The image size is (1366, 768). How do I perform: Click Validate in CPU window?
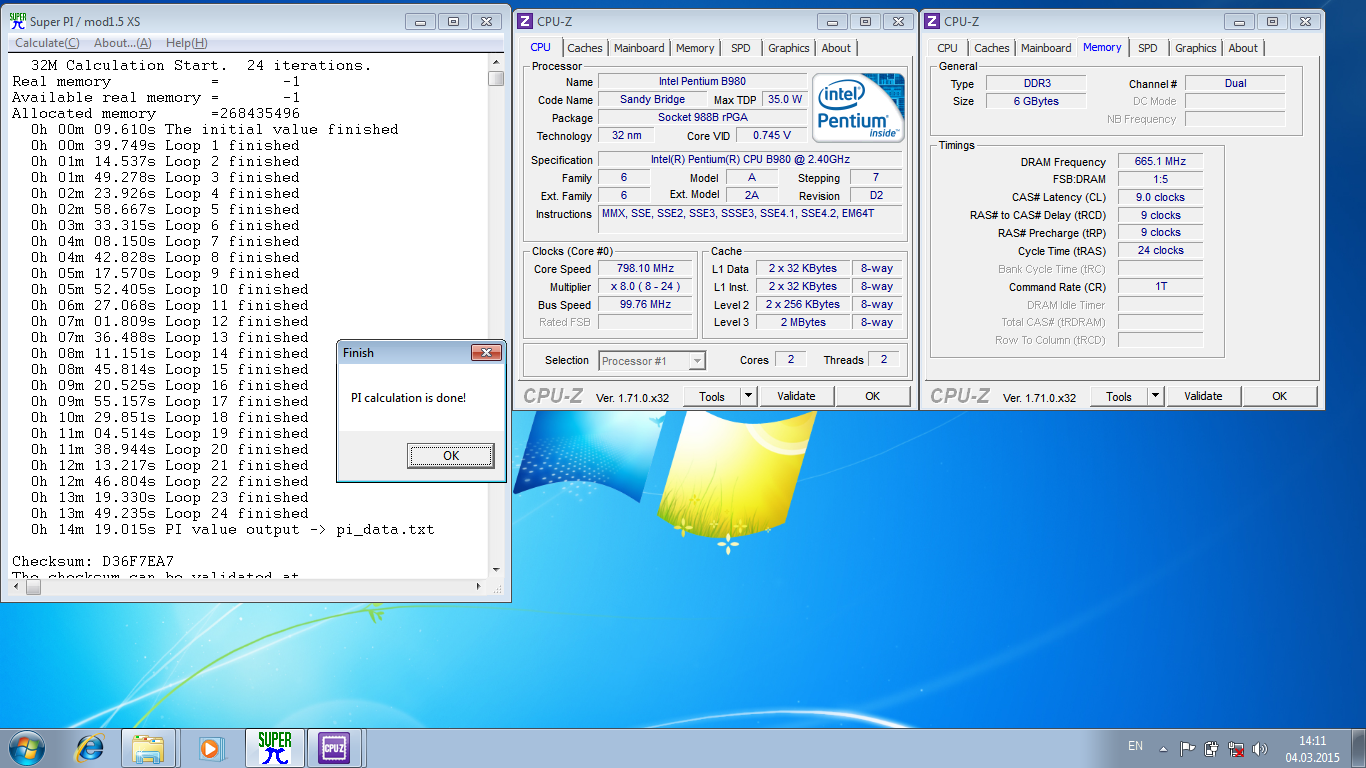click(x=796, y=396)
